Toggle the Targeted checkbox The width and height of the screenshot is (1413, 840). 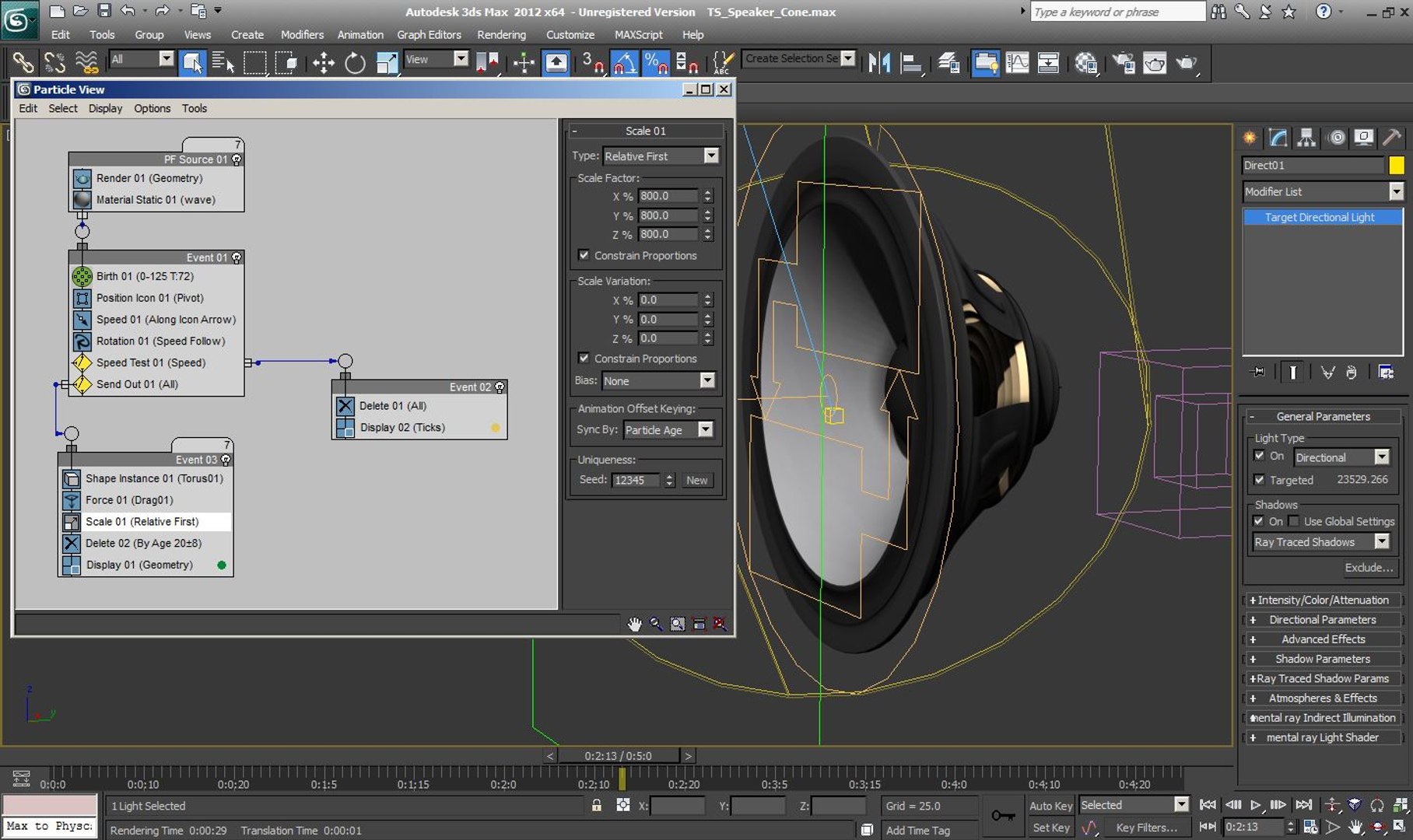coord(1259,480)
